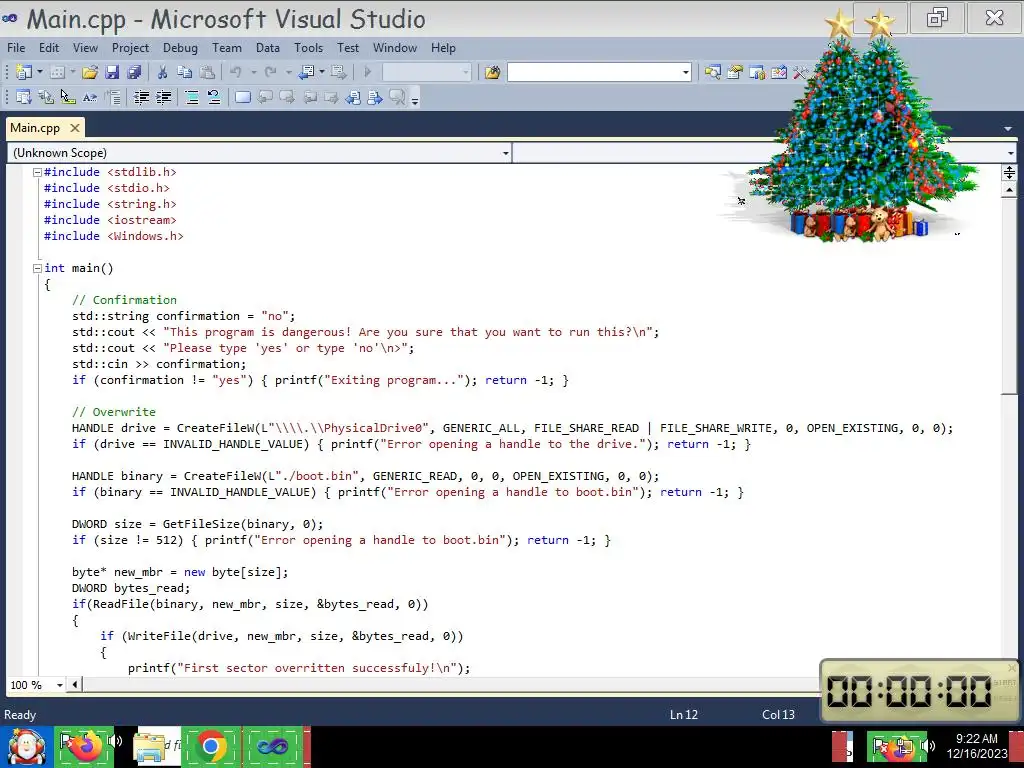This screenshot has width=1024, height=768.
Task: Click the Start Debugging play icon
Action: pyautogui.click(x=367, y=72)
